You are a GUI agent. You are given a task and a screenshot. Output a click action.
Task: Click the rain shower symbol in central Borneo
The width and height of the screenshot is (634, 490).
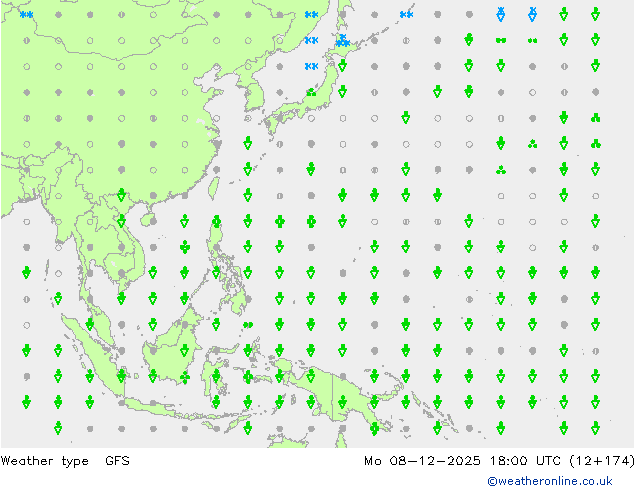click(x=185, y=351)
